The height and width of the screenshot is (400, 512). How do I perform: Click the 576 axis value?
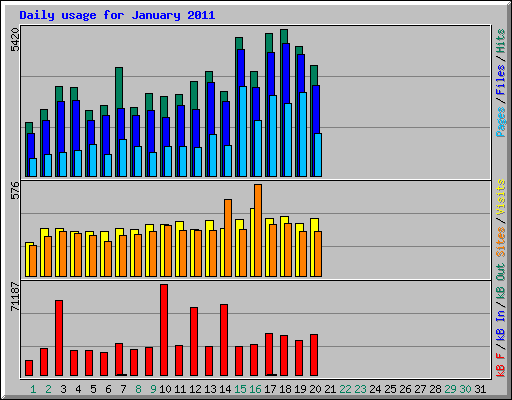[15, 190]
